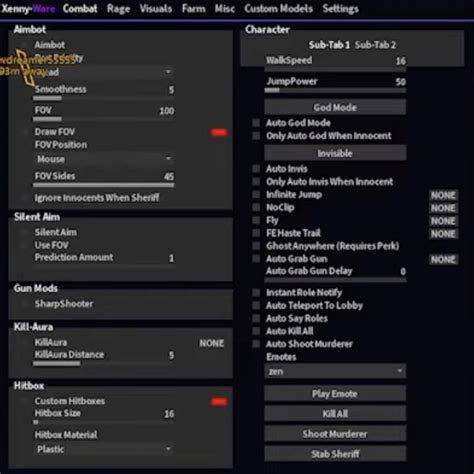The width and height of the screenshot is (474, 474).
Task: Enable the Silent Aim option
Action: (x=24, y=232)
